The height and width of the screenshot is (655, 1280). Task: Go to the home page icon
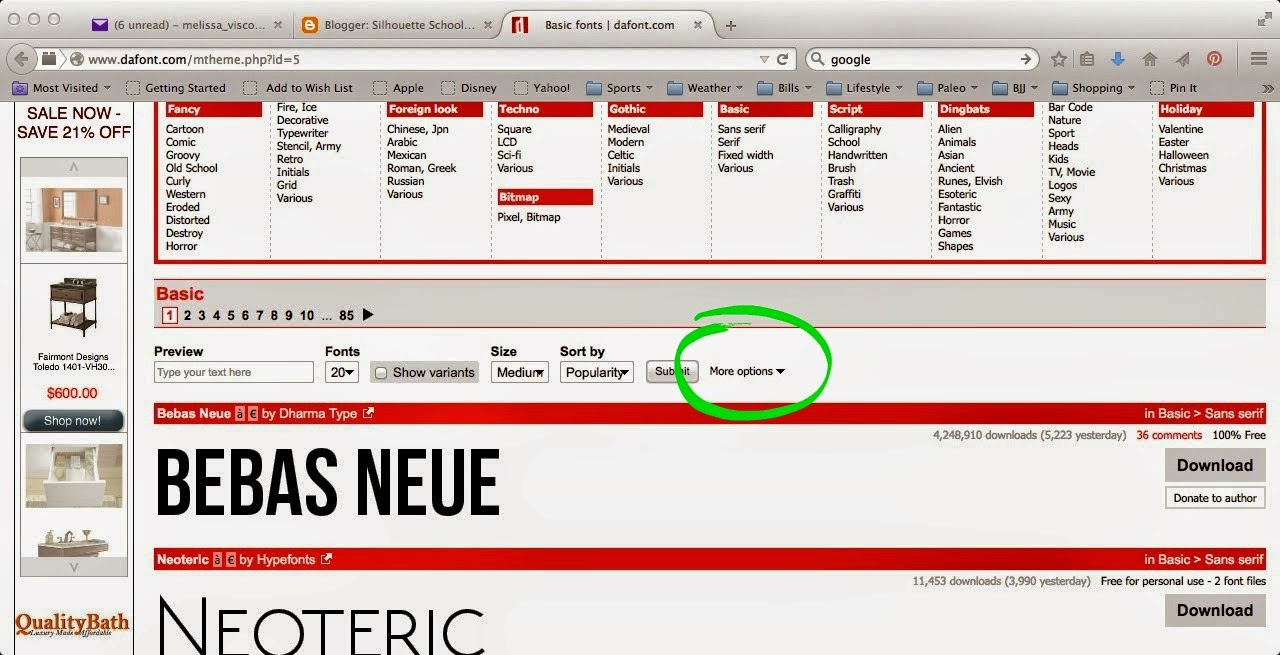1150,59
